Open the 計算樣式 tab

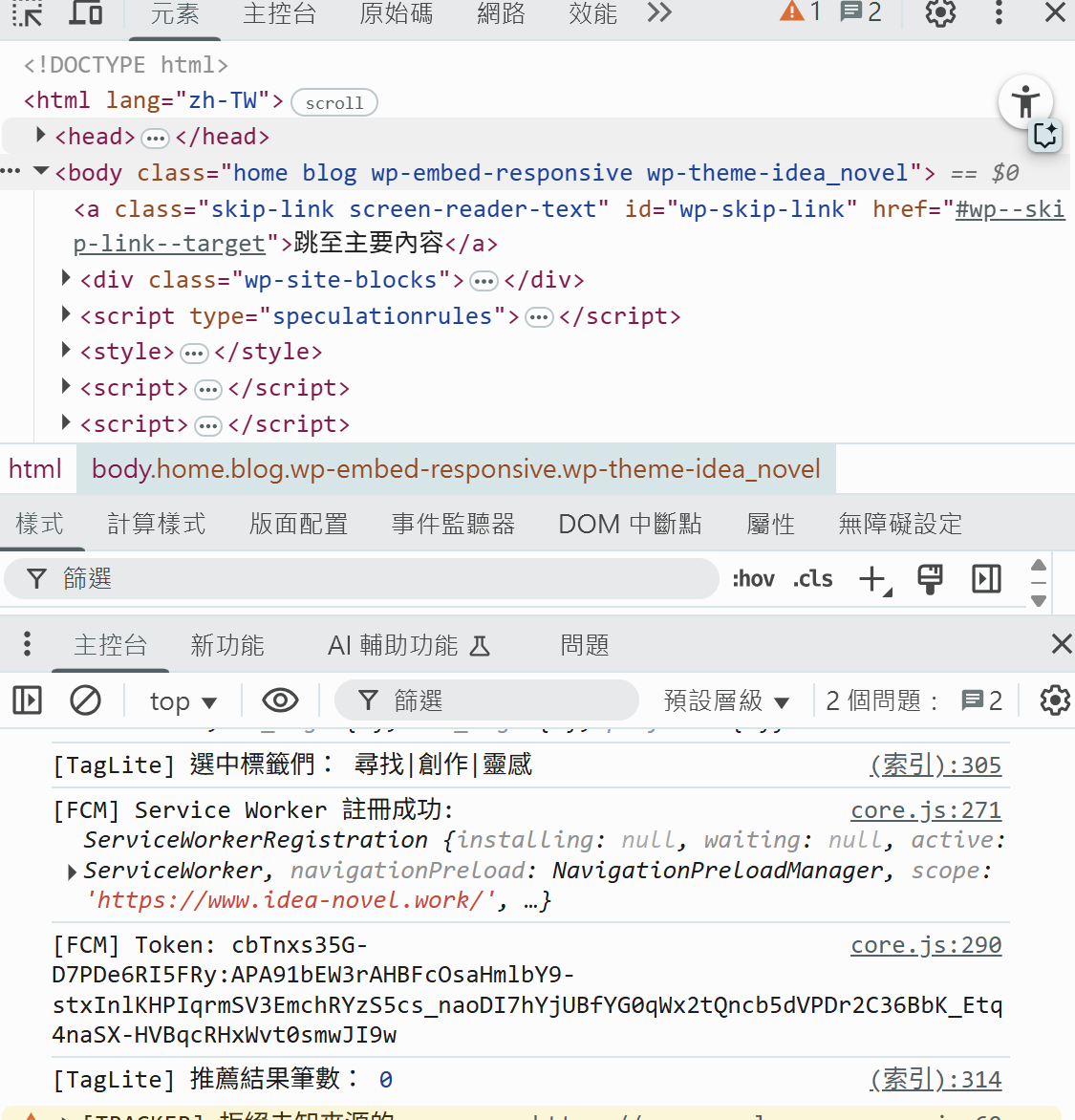pyautogui.click(x=156, y=524)
